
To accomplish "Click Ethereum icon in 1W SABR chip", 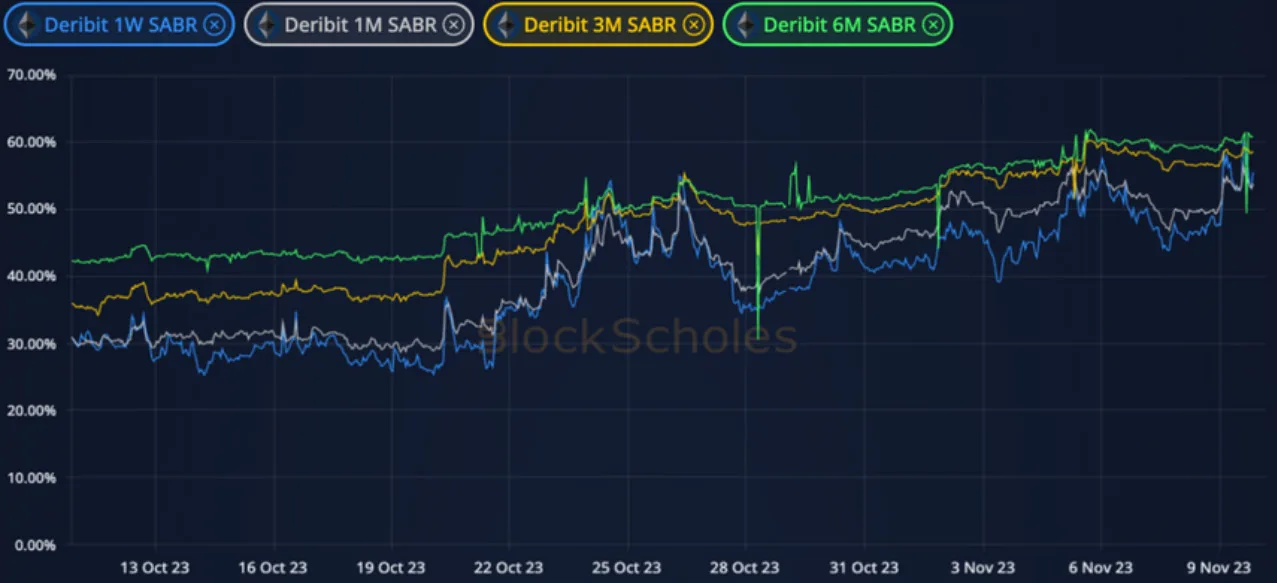I will click(x=26, y=25).
